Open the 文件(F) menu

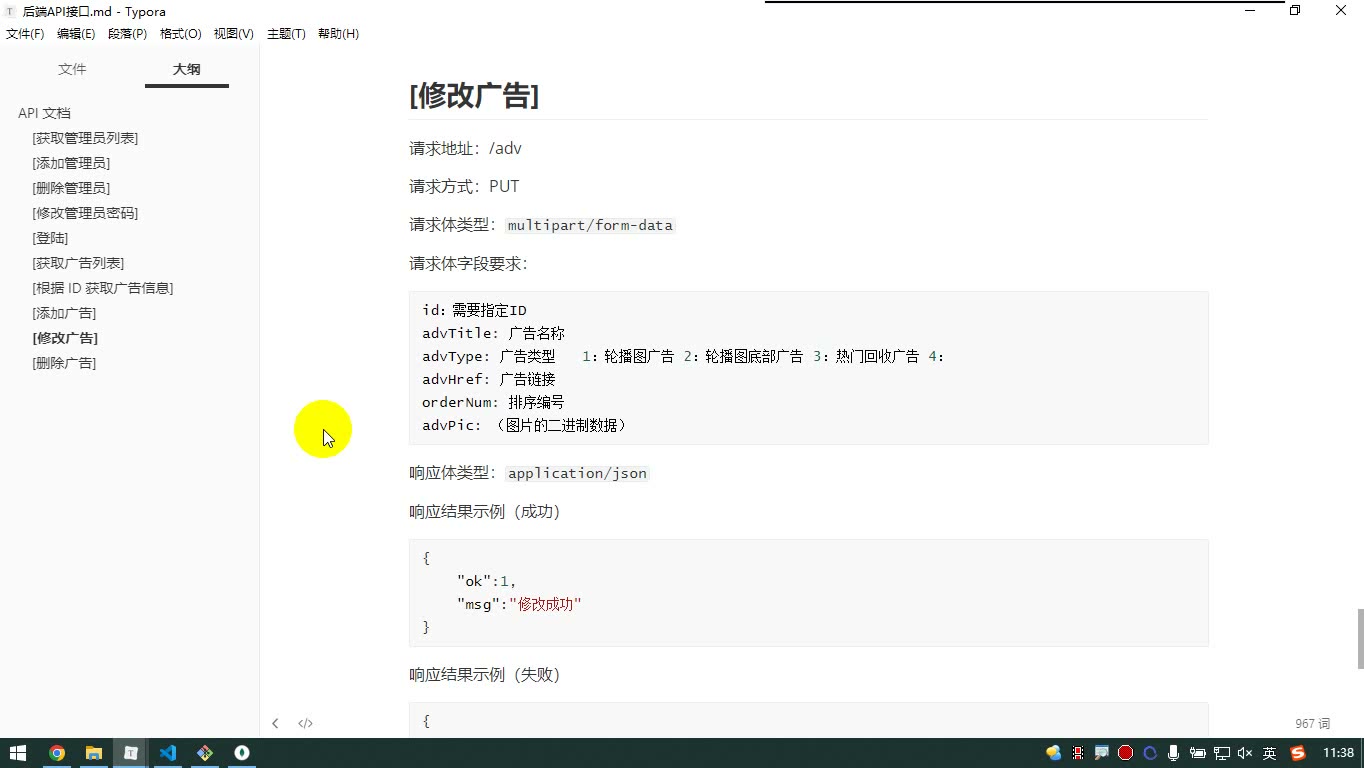[25, 34]
